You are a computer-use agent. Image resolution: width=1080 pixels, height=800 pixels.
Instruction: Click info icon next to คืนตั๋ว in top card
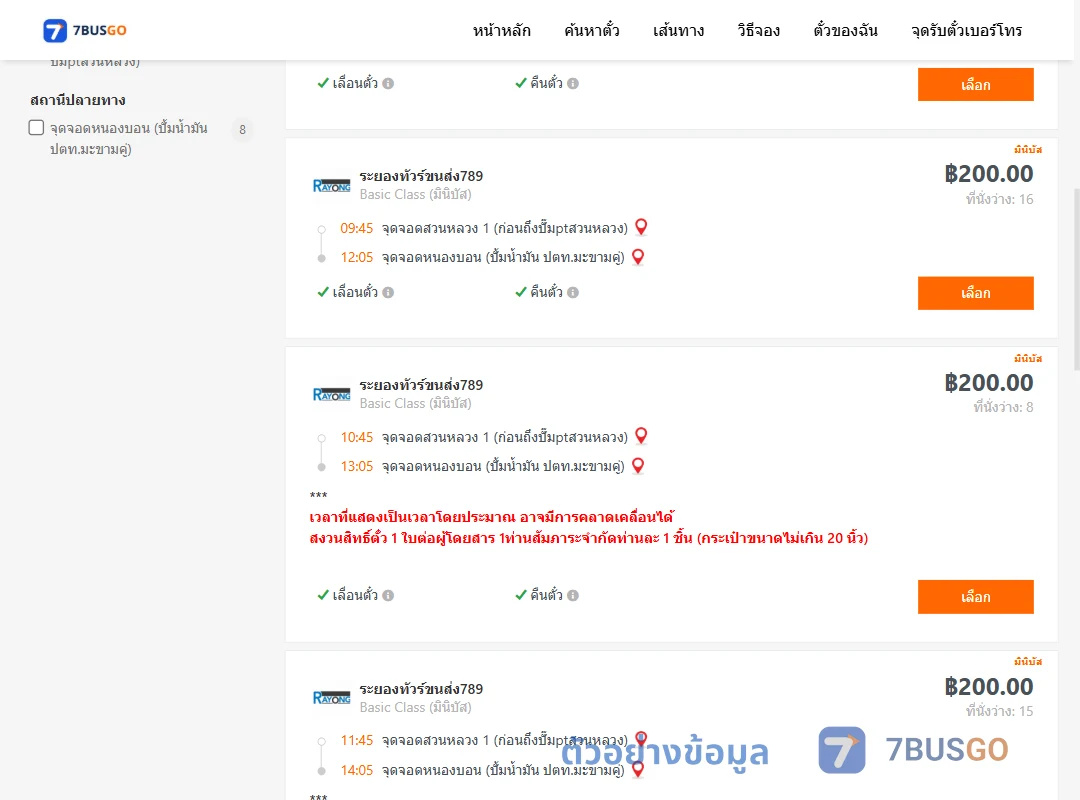[x=573, y=83]
